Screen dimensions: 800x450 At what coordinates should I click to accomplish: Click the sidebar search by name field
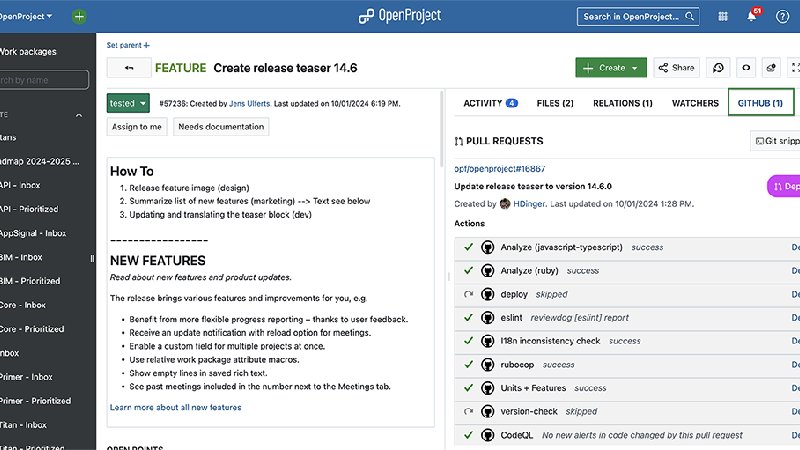[x=44, y=80]
